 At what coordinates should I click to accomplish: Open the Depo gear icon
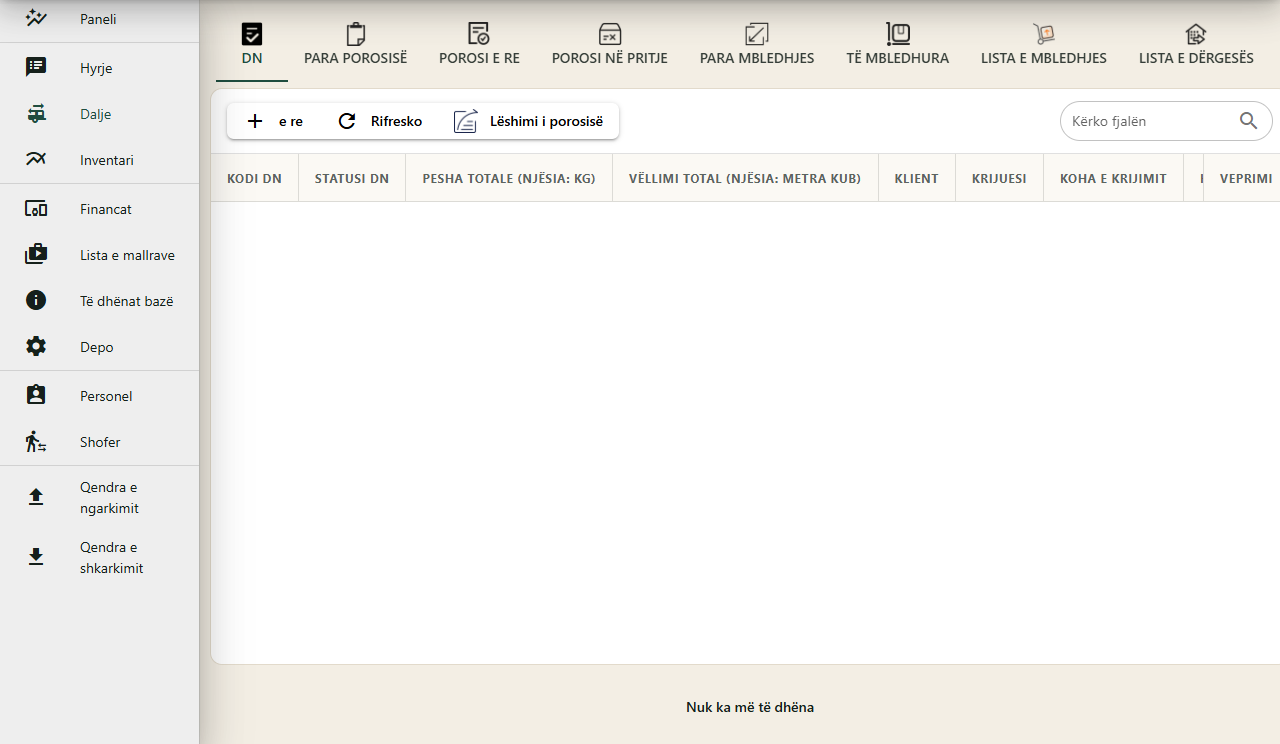pyautogui.click(x=36, y=347)
